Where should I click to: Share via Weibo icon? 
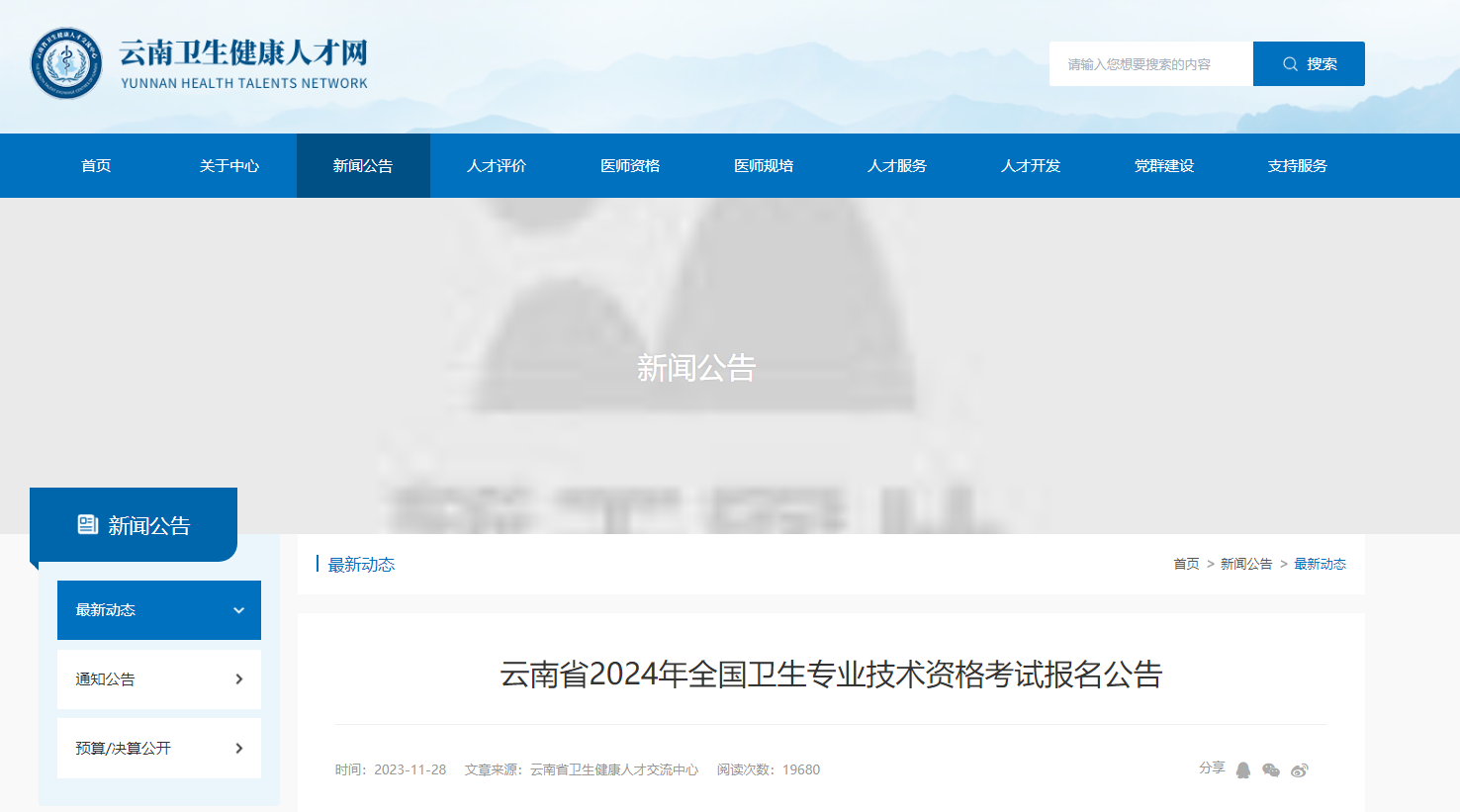pyautogui.click(x=1300, y=770)
